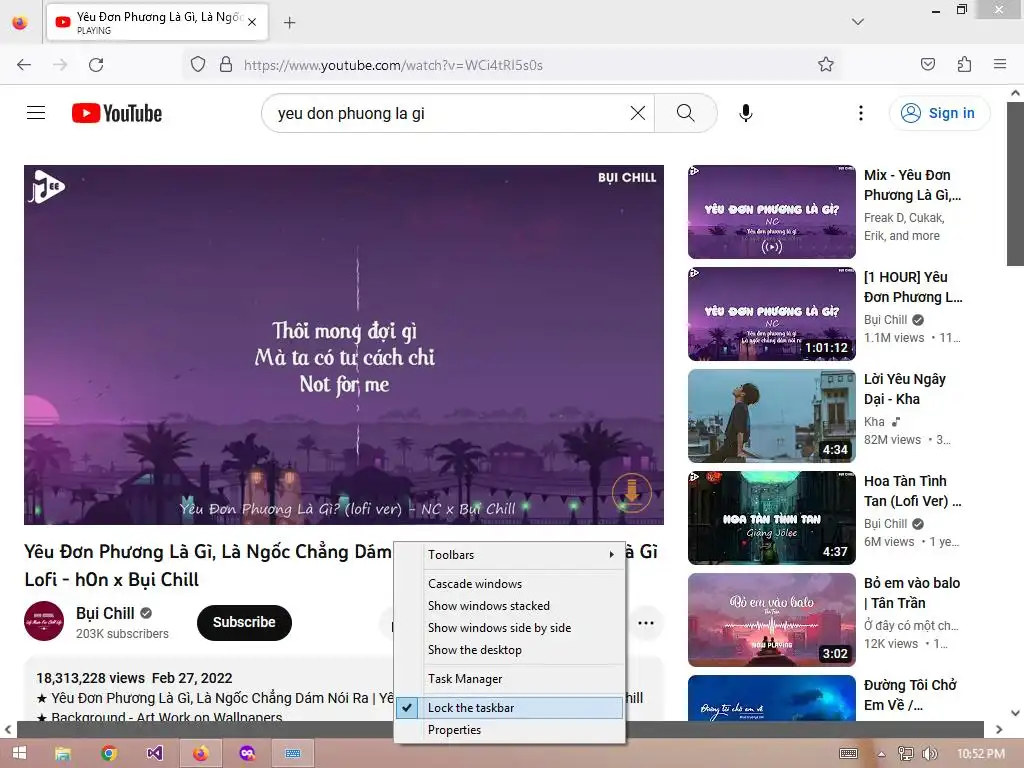The width and height of the screenshot is (1024, 768).
Task: Open Đường Tôi Chở Em Về title
Action: (x=910, y=695)
